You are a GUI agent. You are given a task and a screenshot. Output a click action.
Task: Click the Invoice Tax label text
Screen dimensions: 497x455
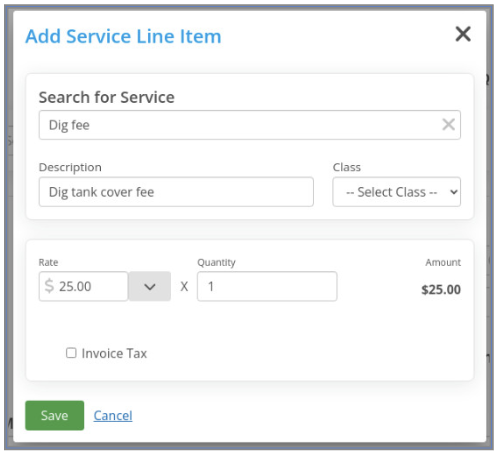tap(114, 354)
